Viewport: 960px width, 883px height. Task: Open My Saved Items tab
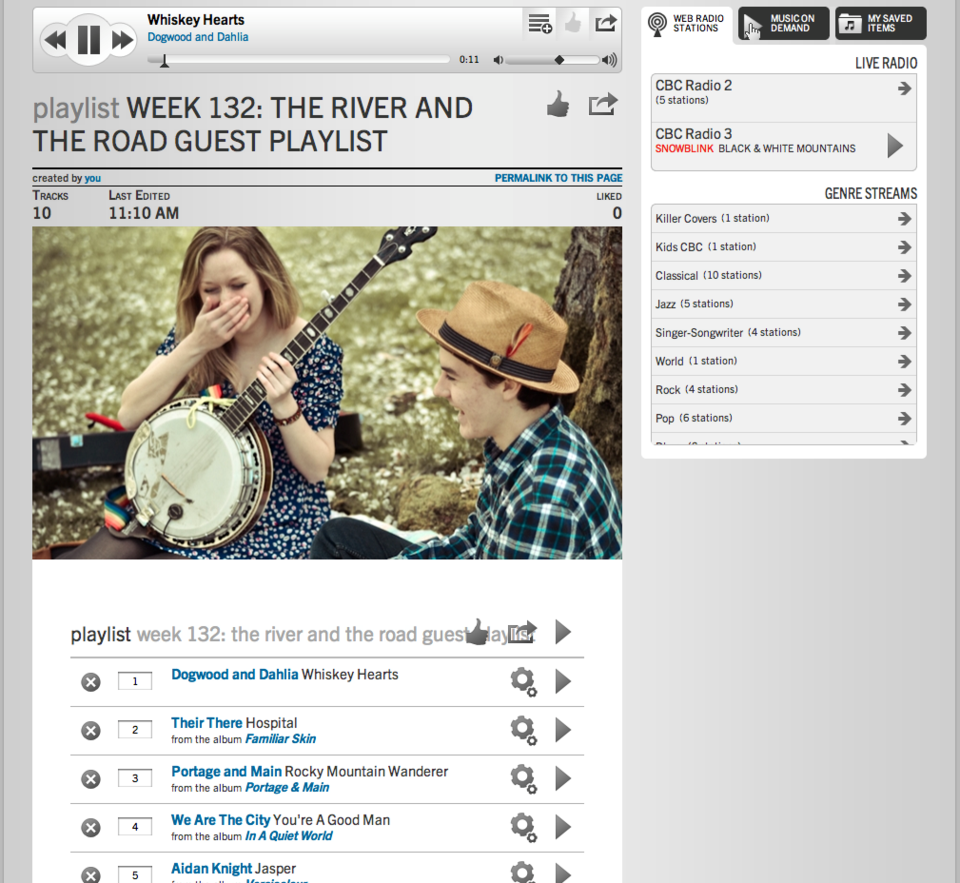tap(880, 24)
